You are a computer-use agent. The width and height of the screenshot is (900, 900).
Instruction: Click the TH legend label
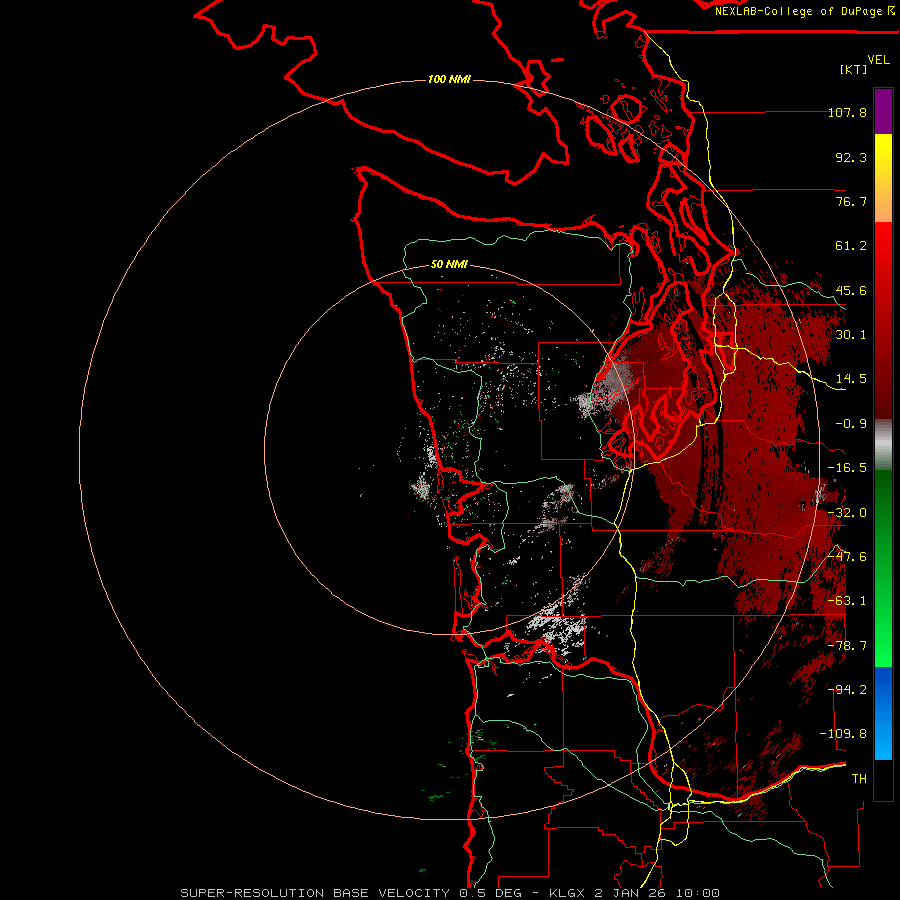(x=859, y=779)
